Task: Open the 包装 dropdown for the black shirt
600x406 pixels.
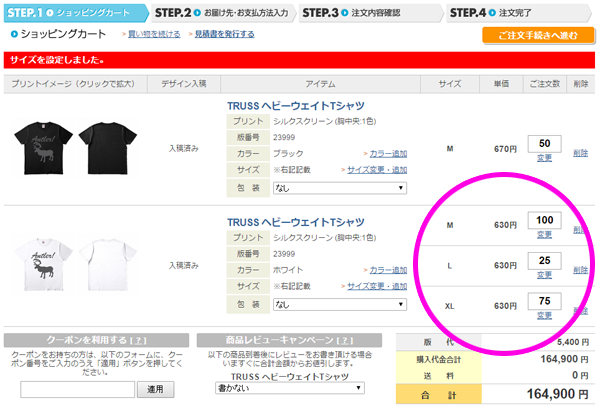Action: pyautogui.click(x=340, y=188)
